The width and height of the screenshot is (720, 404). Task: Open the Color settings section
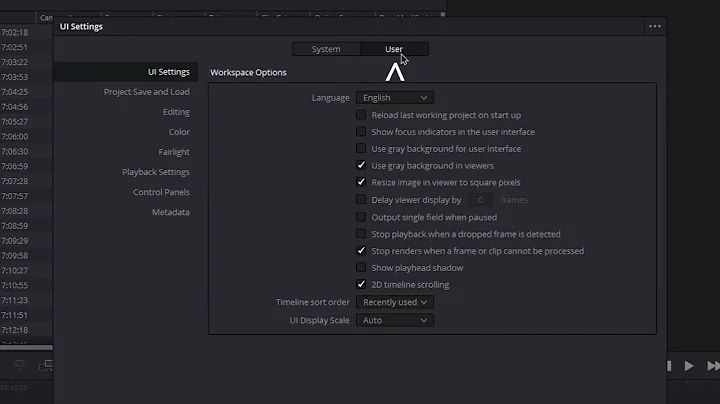point(179,132)
